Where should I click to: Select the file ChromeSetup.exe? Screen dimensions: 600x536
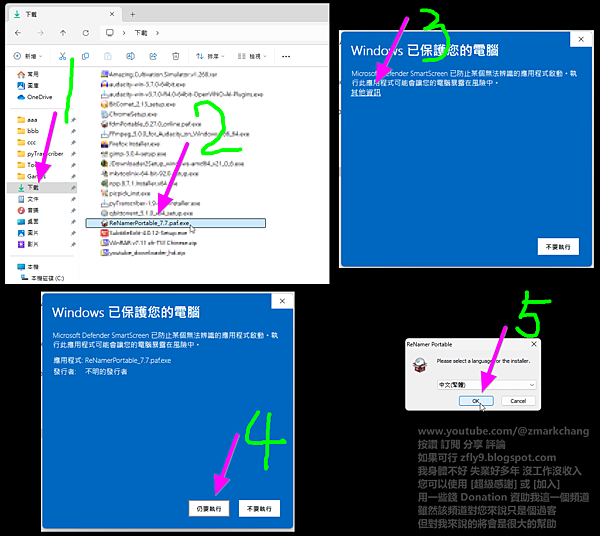click(129, 114)
